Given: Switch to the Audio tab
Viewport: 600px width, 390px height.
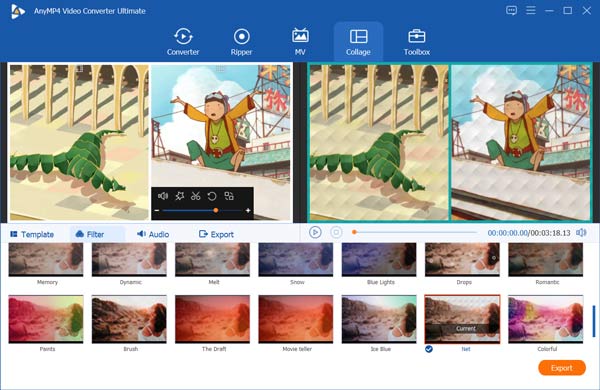Looking at the screenshot, I should (153, 234).
